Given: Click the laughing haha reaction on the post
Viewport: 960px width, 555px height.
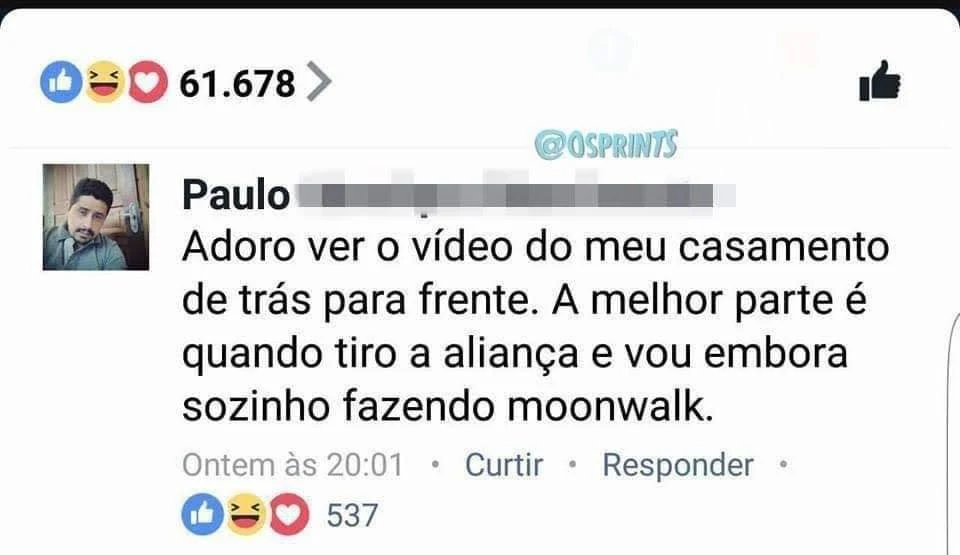Looking at the screenshot, I should coord(104,81).
